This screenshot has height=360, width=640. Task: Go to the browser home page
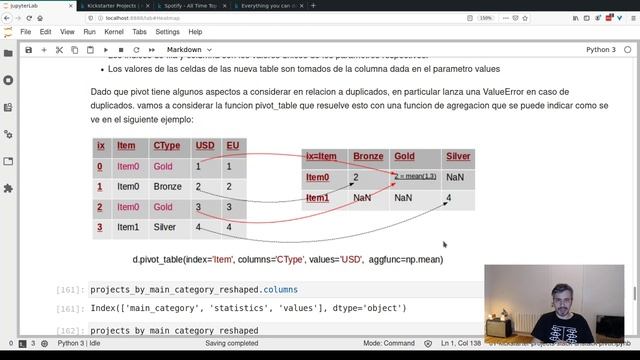[40, 18]
